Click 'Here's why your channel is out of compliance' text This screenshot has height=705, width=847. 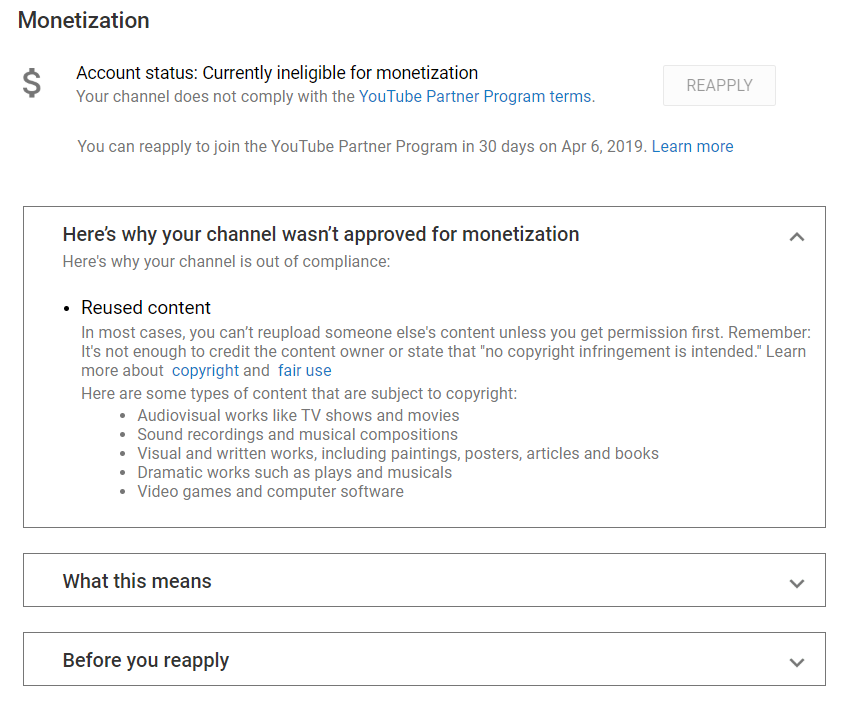[x=226, y=261]
